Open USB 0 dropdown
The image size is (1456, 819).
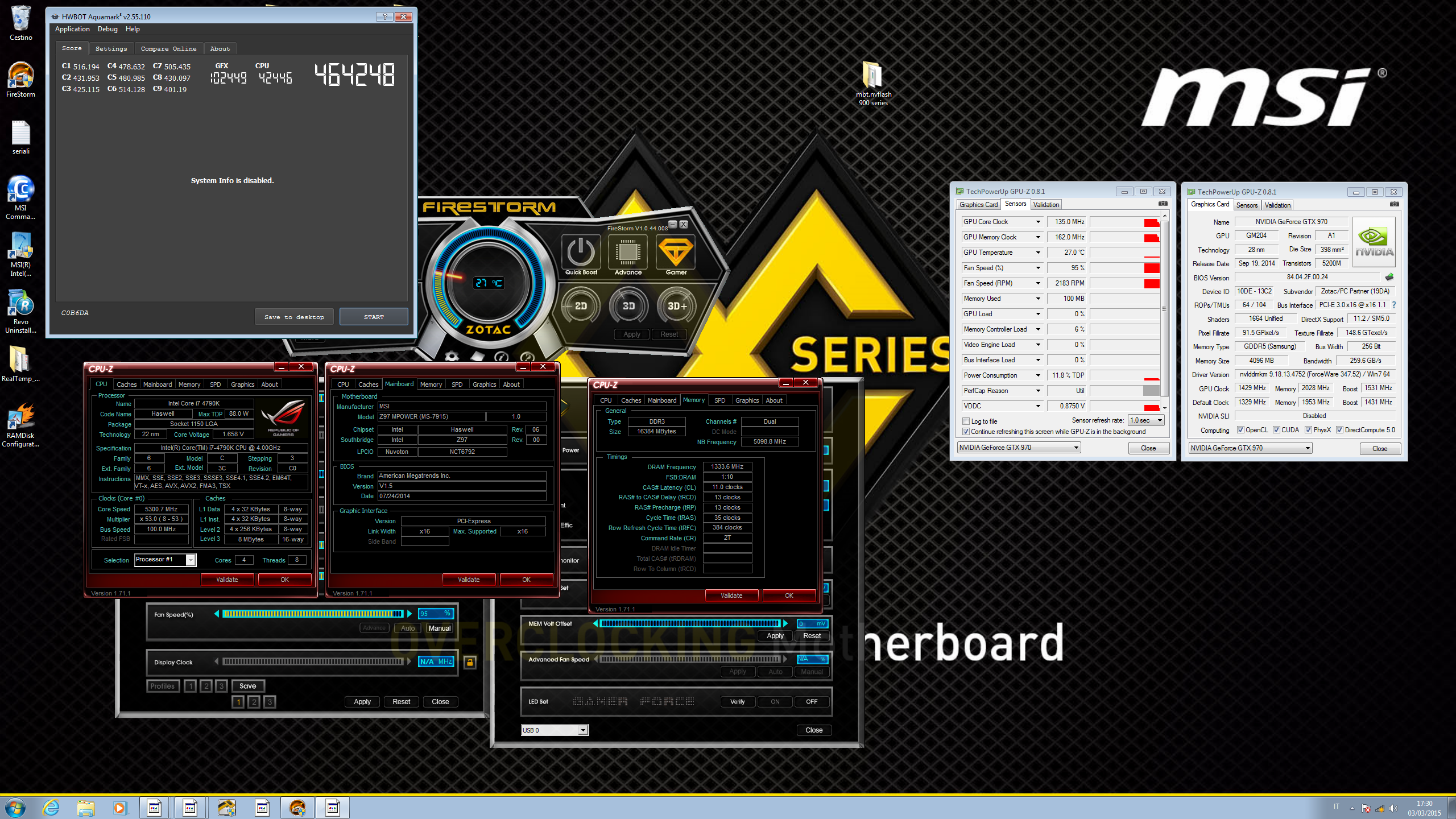[x=555, y=730]
